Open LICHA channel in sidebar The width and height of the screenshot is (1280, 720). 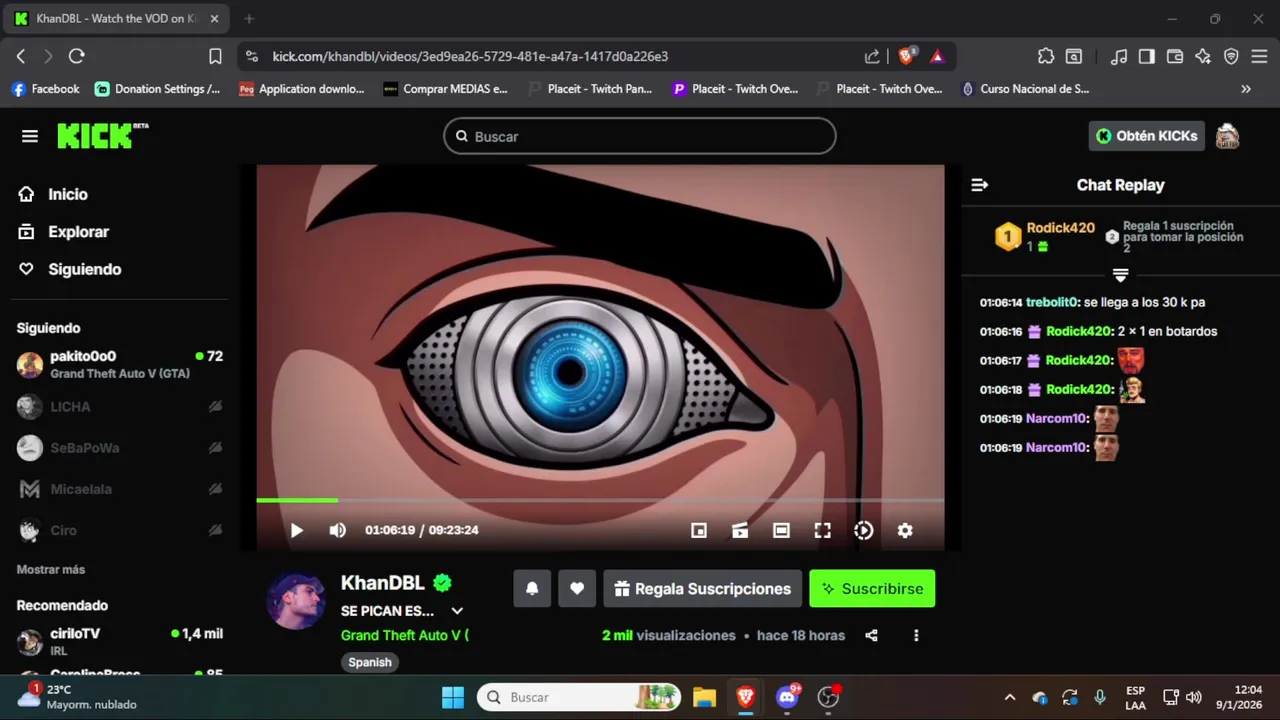click(x=120, y=407)
